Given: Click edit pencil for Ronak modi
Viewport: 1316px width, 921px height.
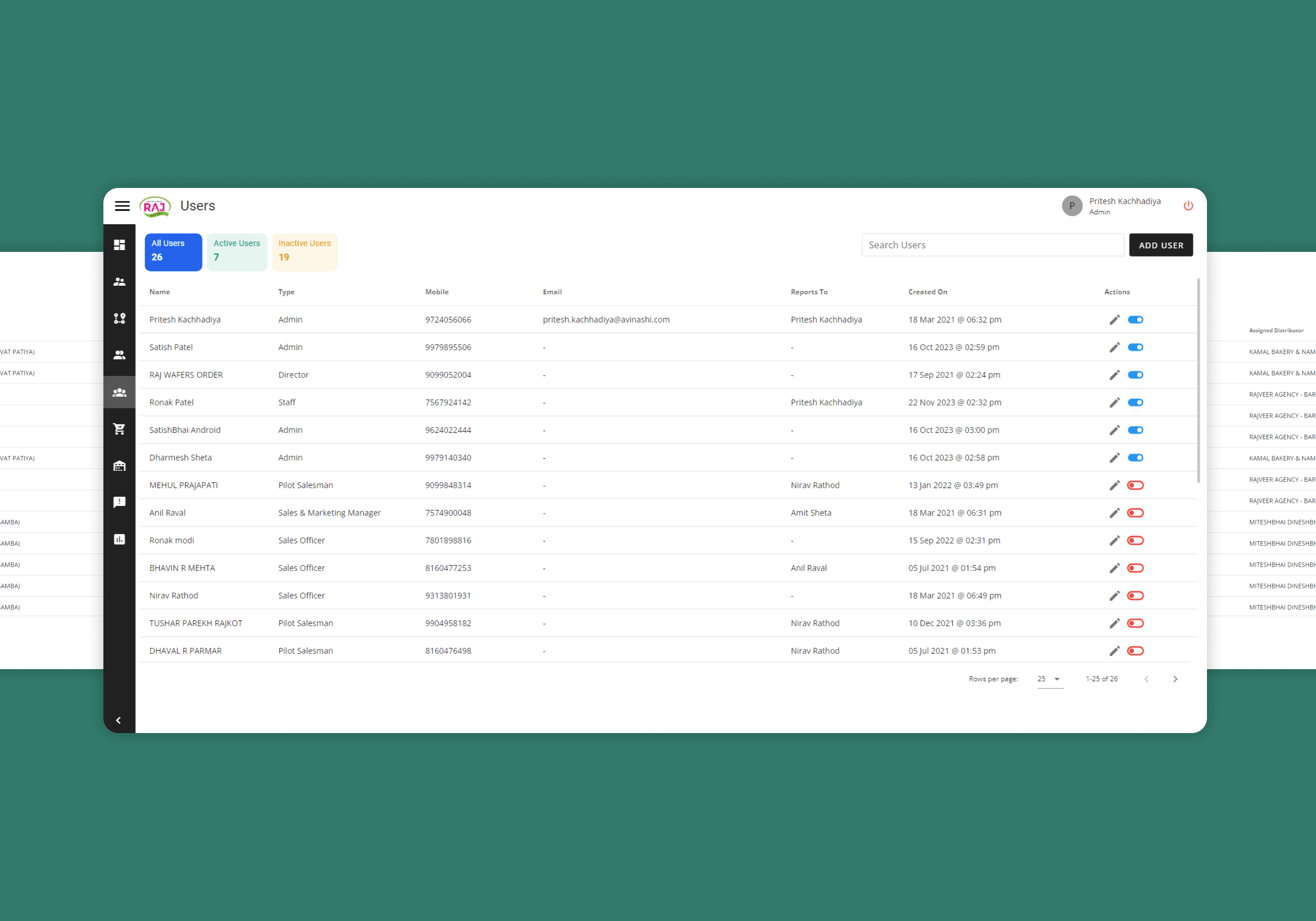Looking at the screenshot, I should (x=1114, y=540).
